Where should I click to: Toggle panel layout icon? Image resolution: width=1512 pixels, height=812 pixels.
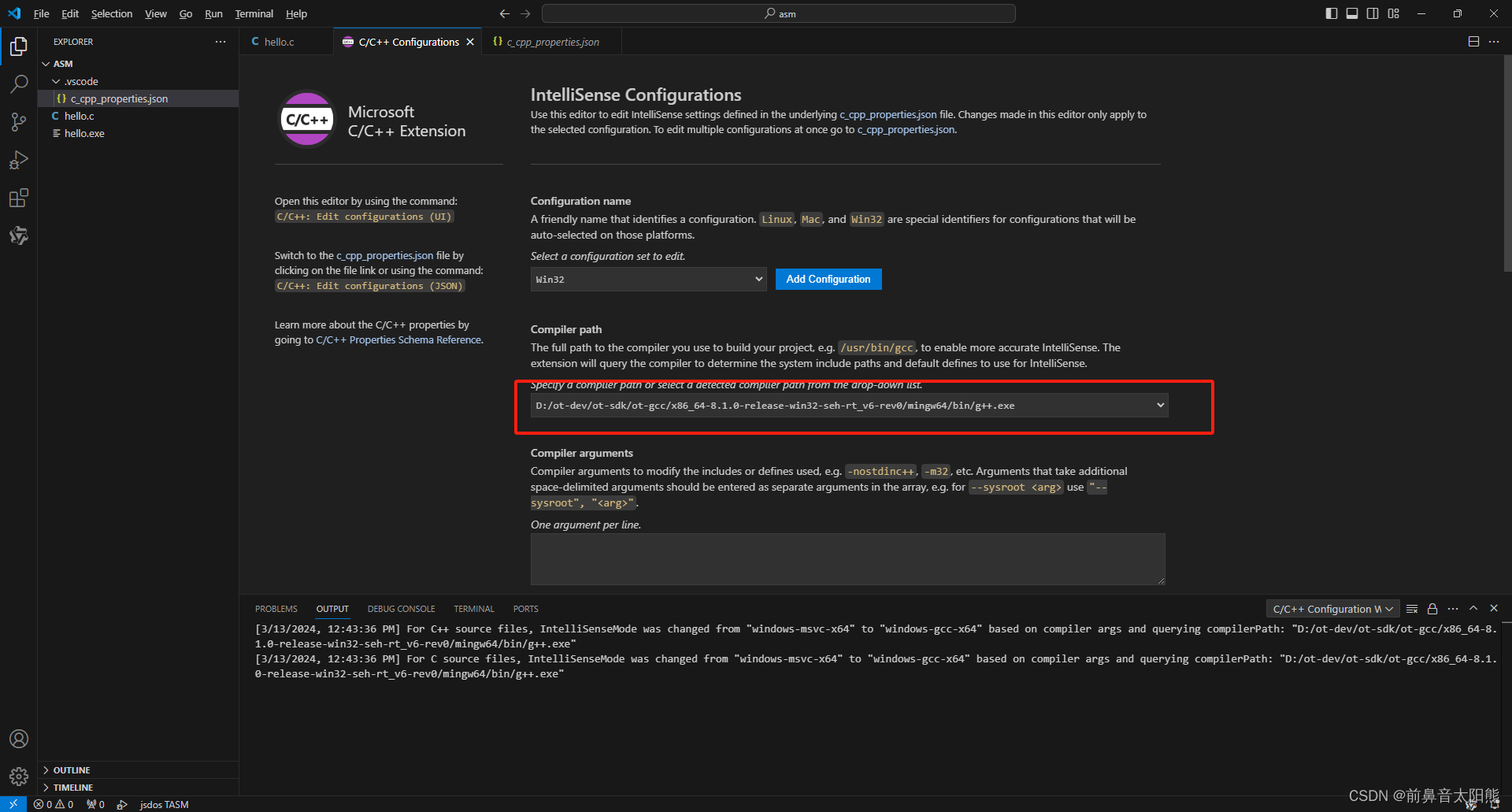(x=1352, y=13)
